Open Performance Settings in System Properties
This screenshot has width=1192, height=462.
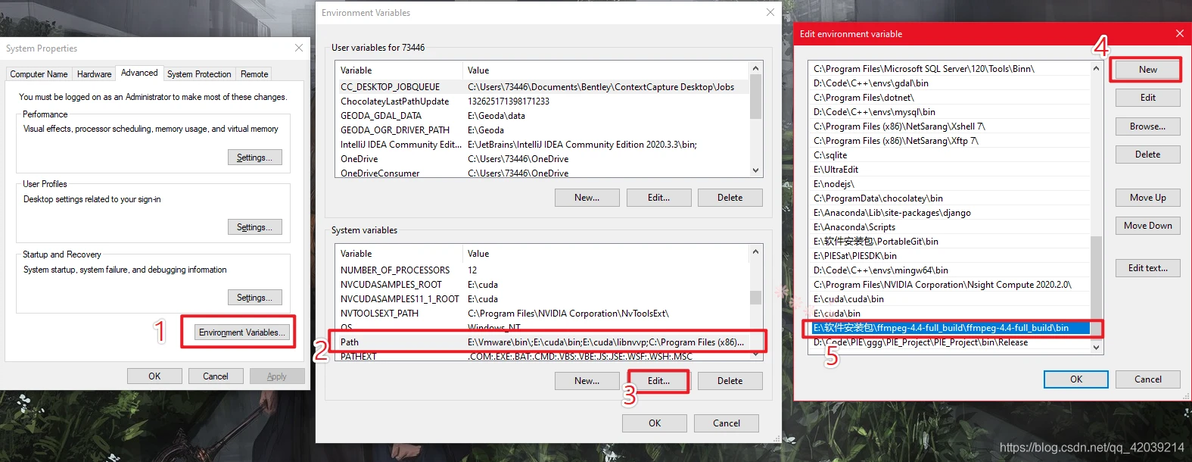254,157
